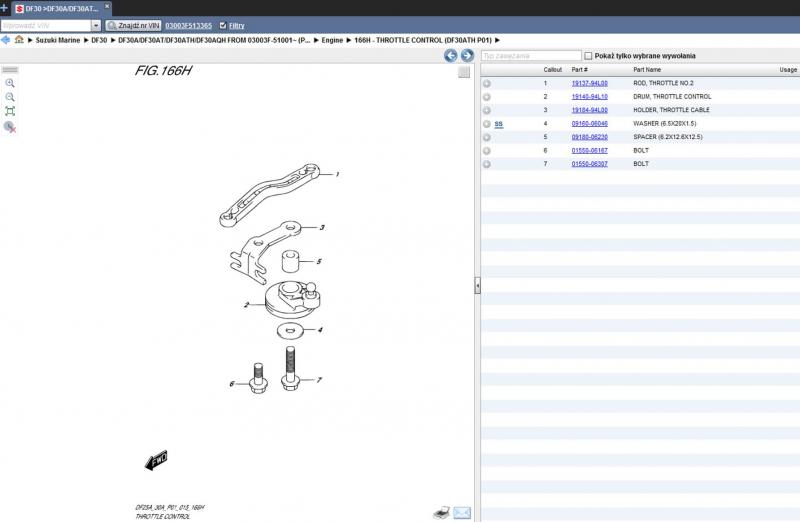Collapse the diagram panel with the splitter arrow
Screen dimensions: 800x522
click(x=477, y=286)
